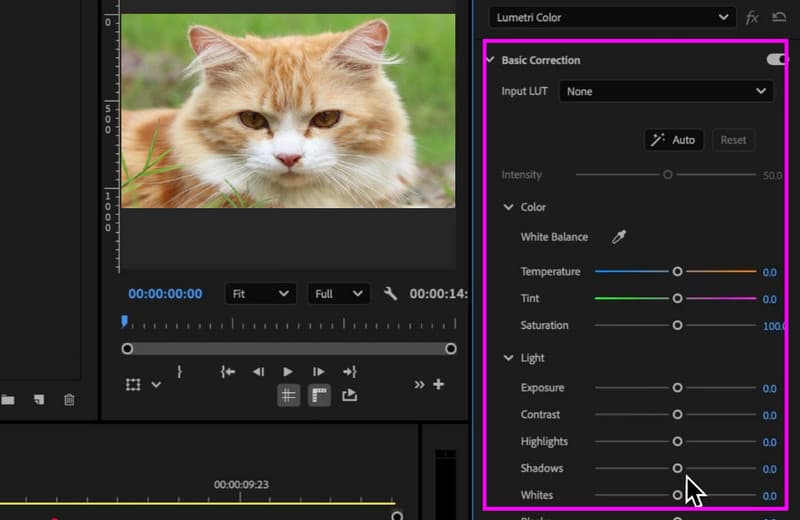Click the Shadows value 0.0
This screenshot has width=800, height=520.
coord(769,469)
